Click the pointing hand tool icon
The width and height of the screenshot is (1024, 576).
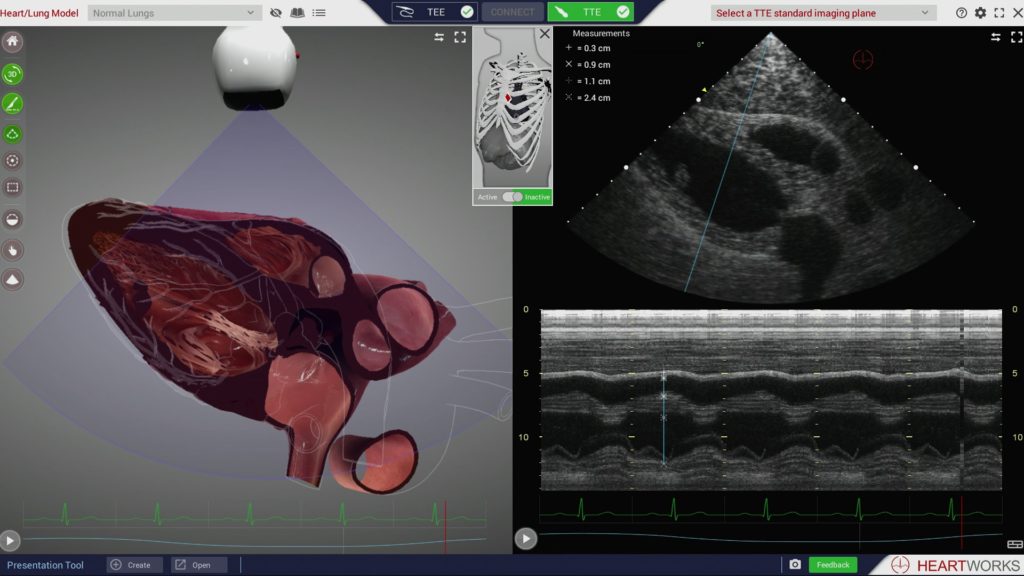coord(13,249)
